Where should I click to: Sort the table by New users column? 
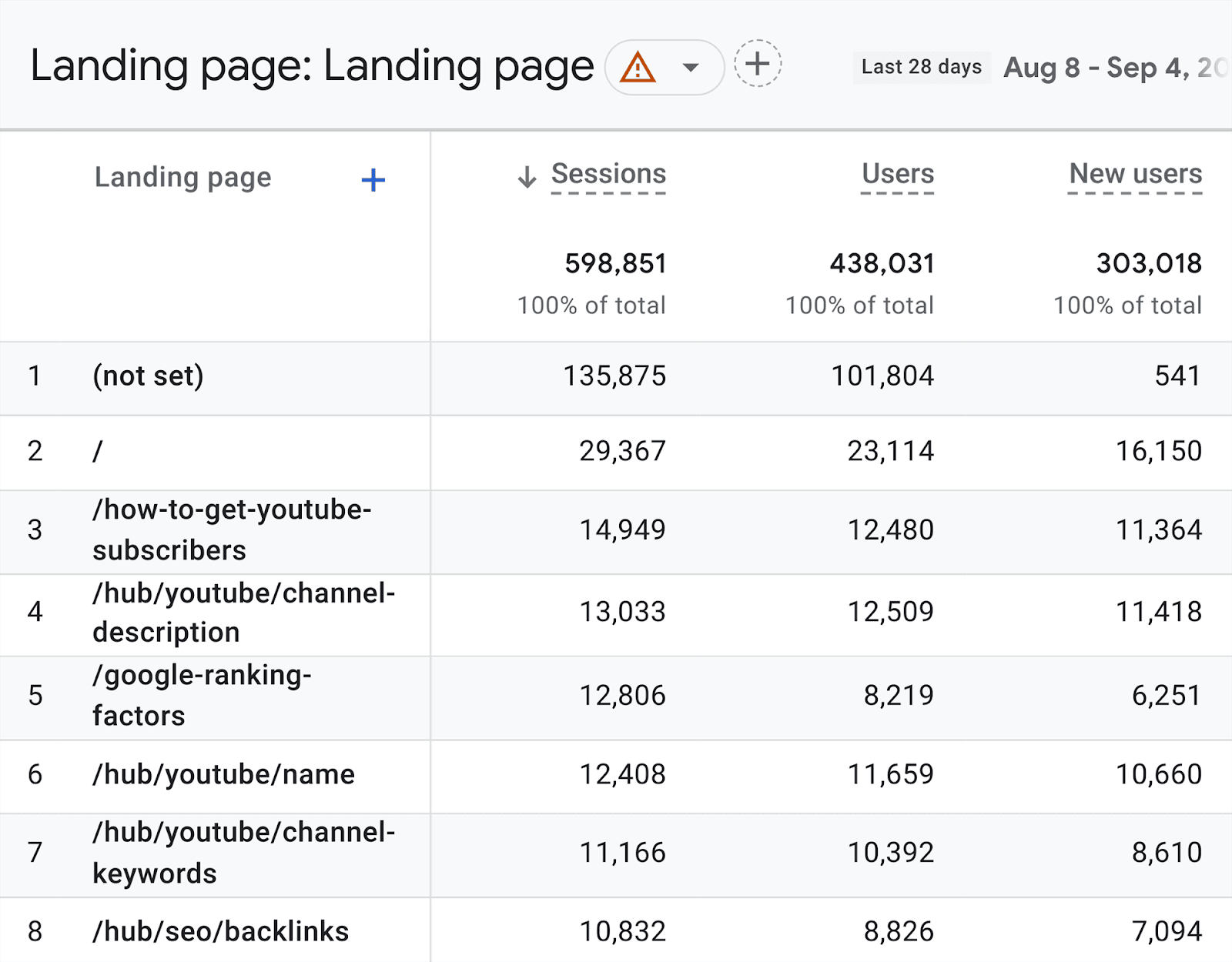(x=1134, y=175)
